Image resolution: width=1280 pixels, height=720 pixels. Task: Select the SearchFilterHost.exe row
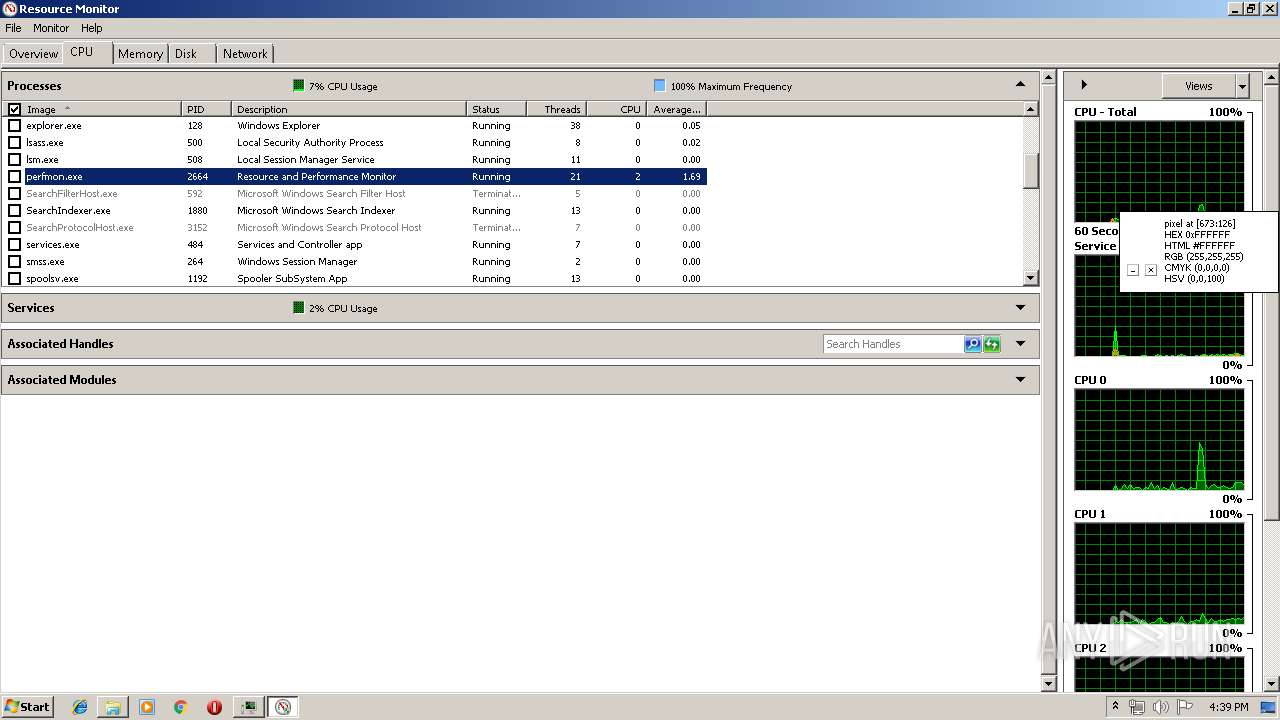tap(354, 194)
